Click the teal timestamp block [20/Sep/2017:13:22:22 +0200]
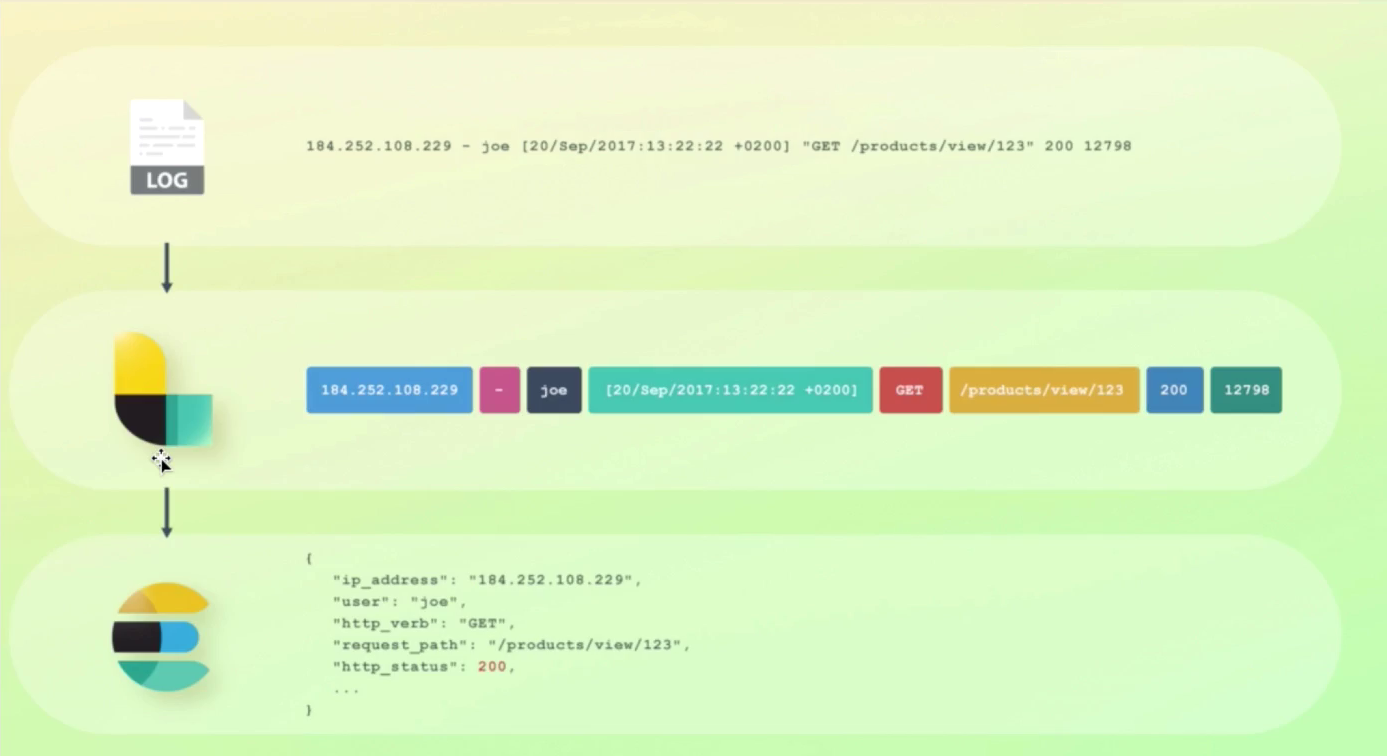Viewport: 1387px width, 756px height. click(x=731, y=390)
